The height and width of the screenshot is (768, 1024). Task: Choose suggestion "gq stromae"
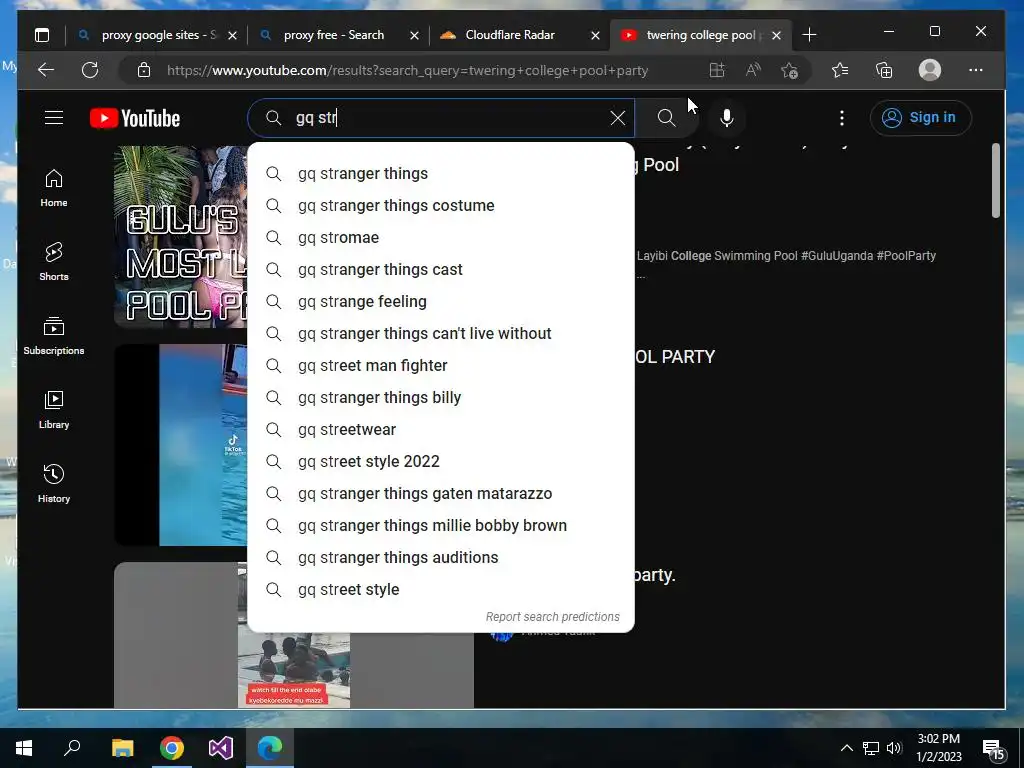[x=441, y=238]
